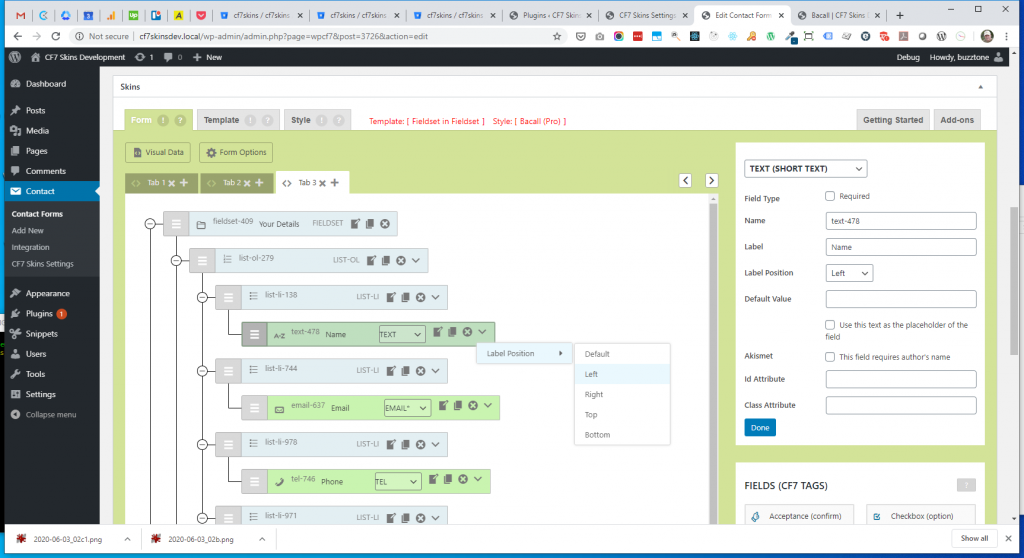Remove the list-ol-279 item
Viewport: 1024px width, 558px height.
[x=400, y=260]
